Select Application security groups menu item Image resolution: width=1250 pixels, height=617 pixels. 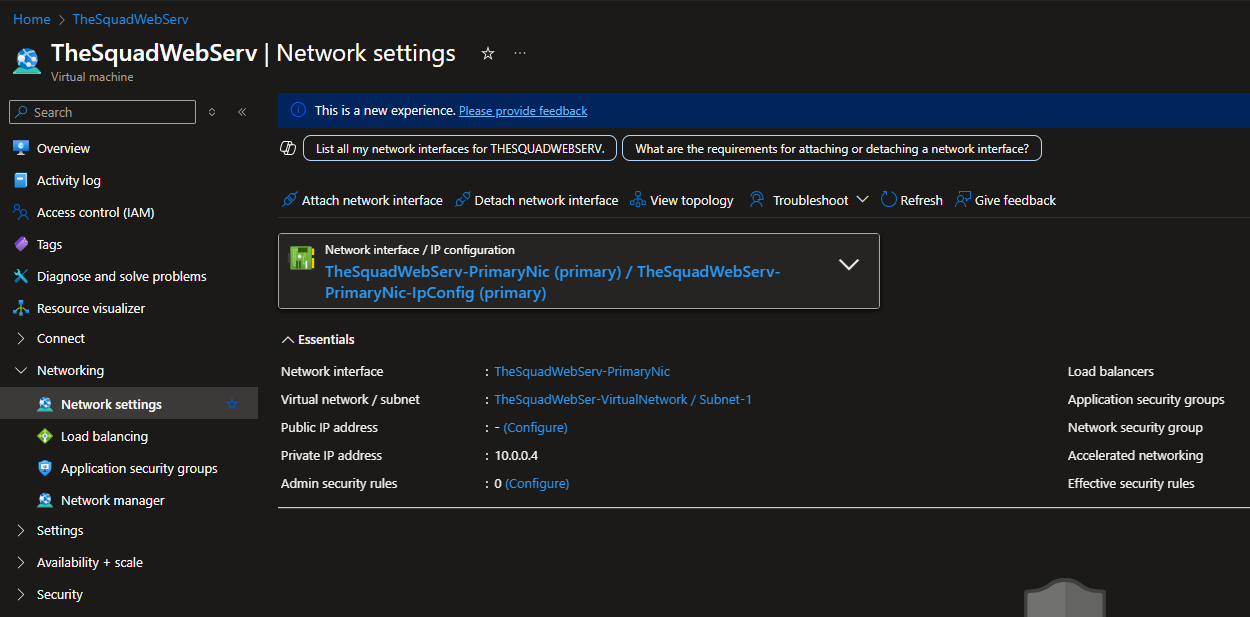[139, 468]
